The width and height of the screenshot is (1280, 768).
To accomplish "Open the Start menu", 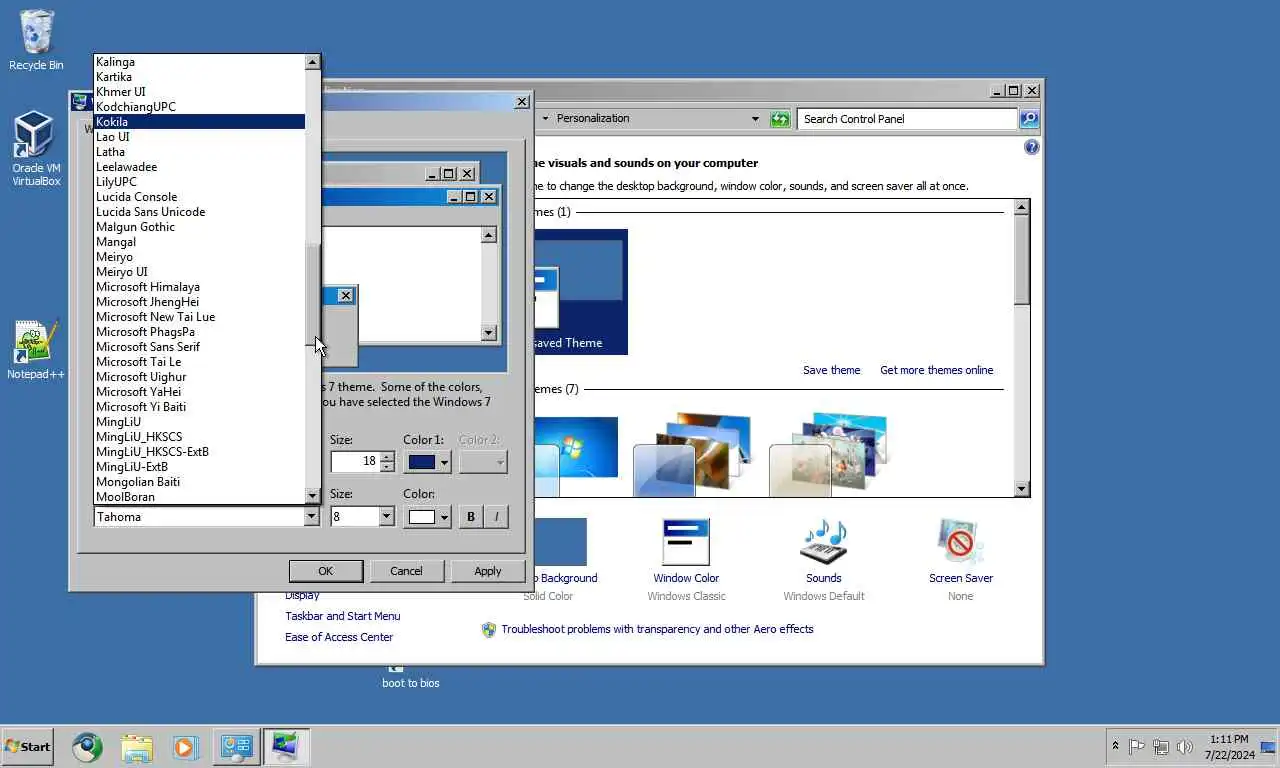I will [x=27, y=746].
